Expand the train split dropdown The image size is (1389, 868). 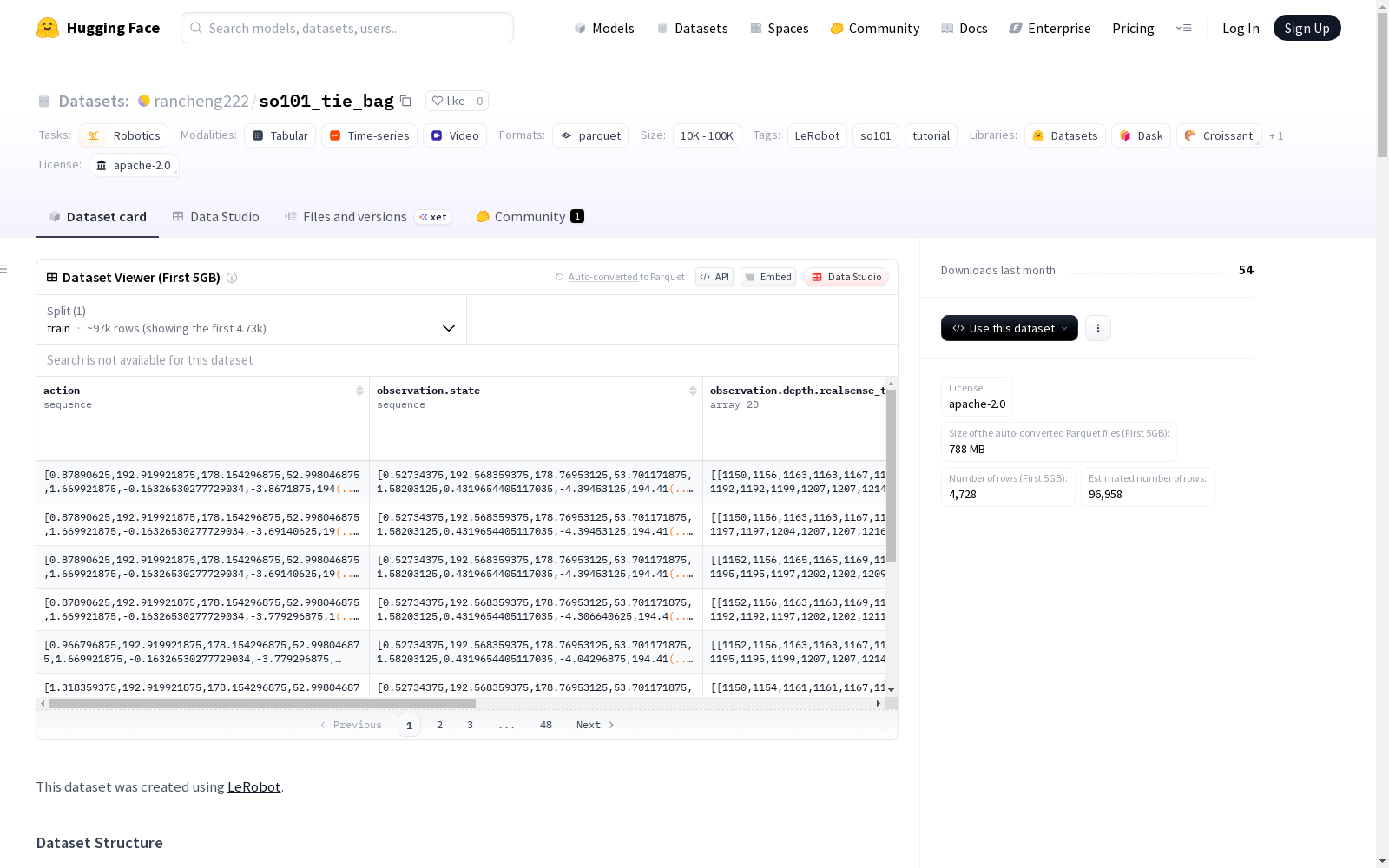pos(251,319)
